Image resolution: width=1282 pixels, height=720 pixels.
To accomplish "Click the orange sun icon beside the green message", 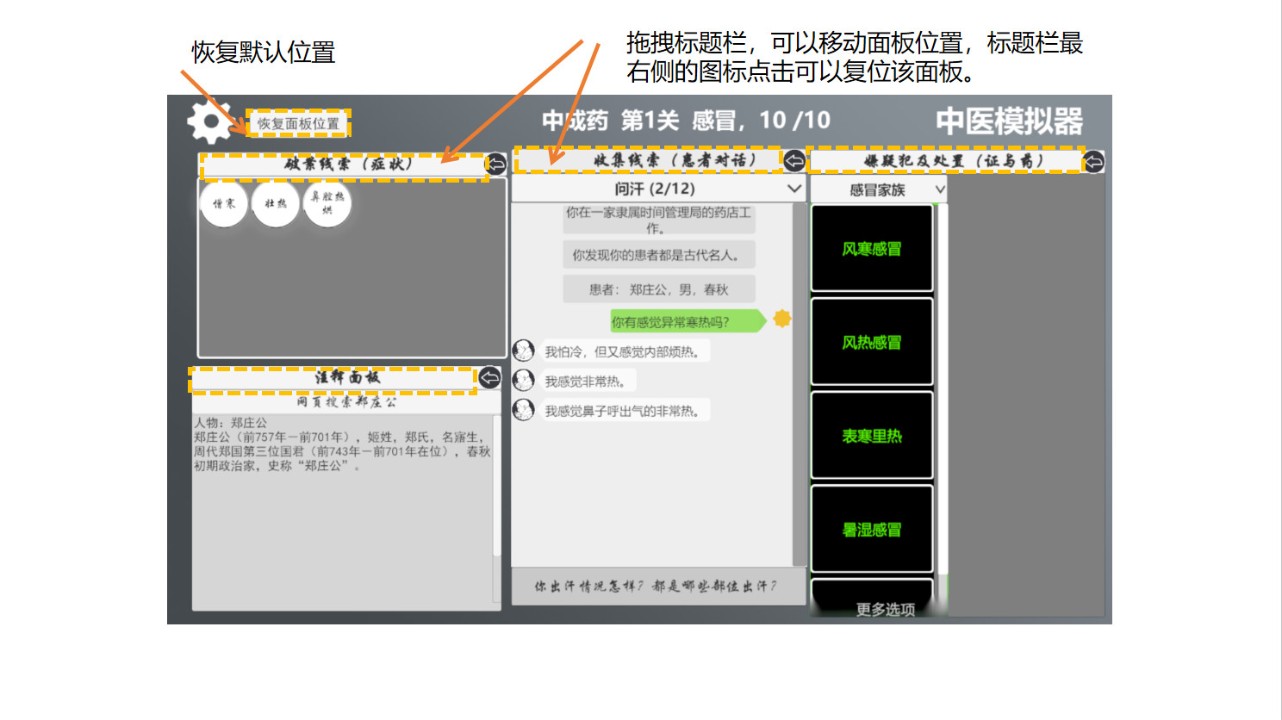I will [782, 319].
